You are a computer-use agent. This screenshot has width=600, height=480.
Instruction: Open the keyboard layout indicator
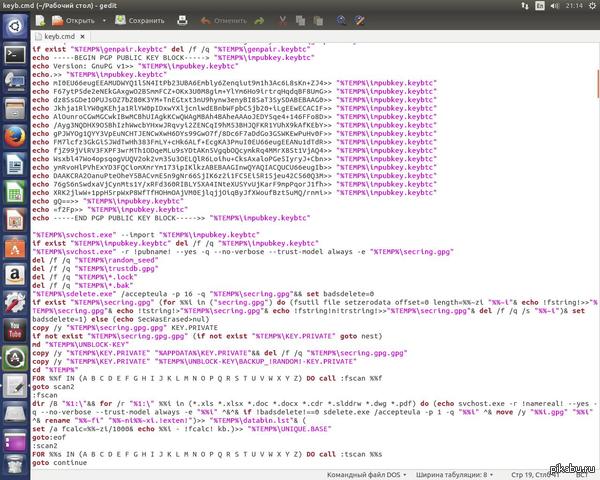[540, 6]
